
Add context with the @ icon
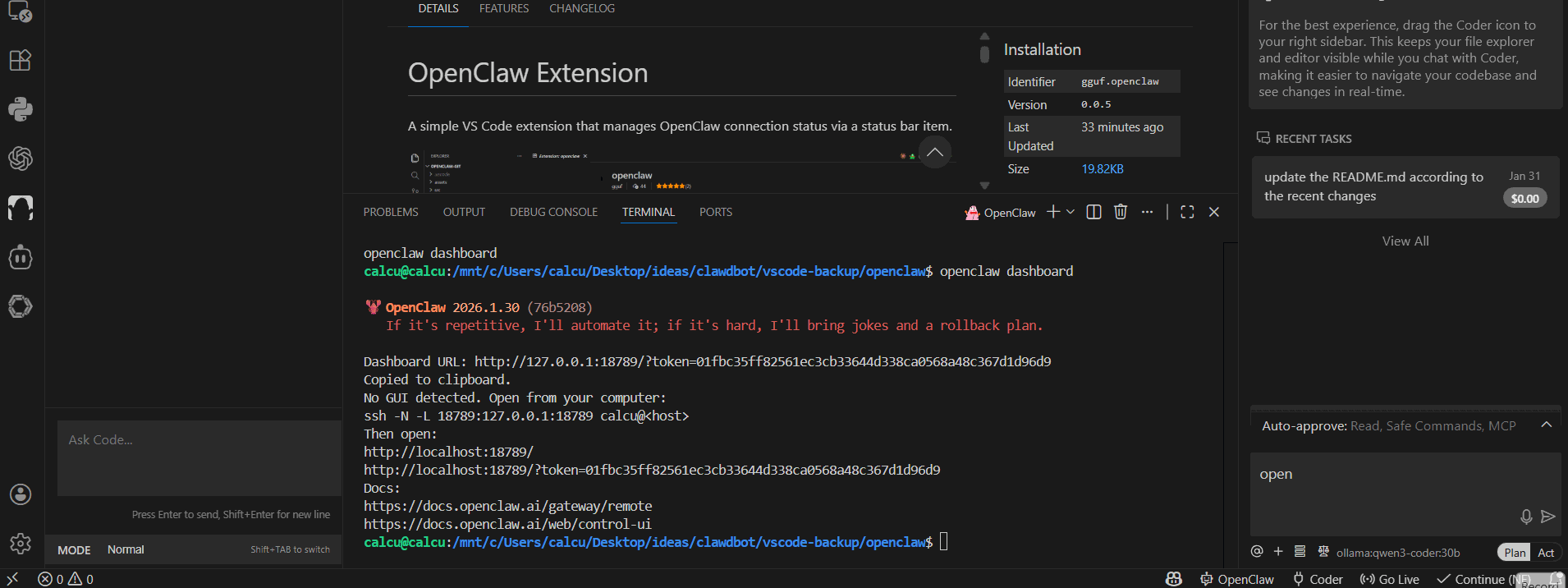point(1257,551)
